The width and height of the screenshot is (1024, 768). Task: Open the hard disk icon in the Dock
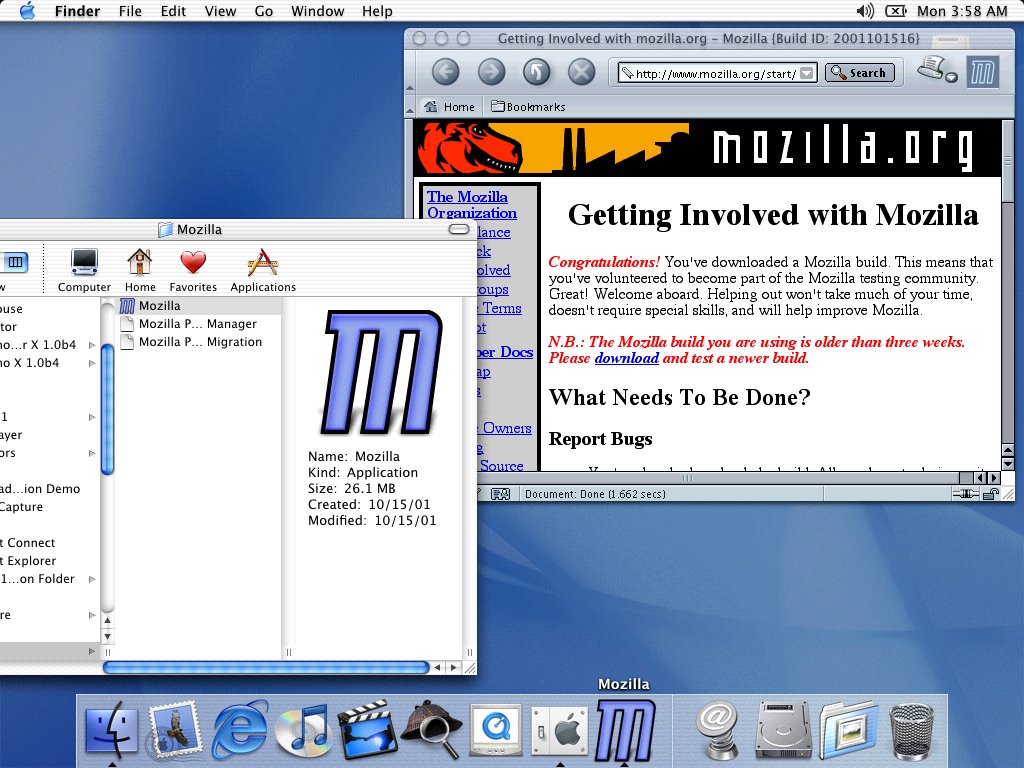(x=782, y=731)
